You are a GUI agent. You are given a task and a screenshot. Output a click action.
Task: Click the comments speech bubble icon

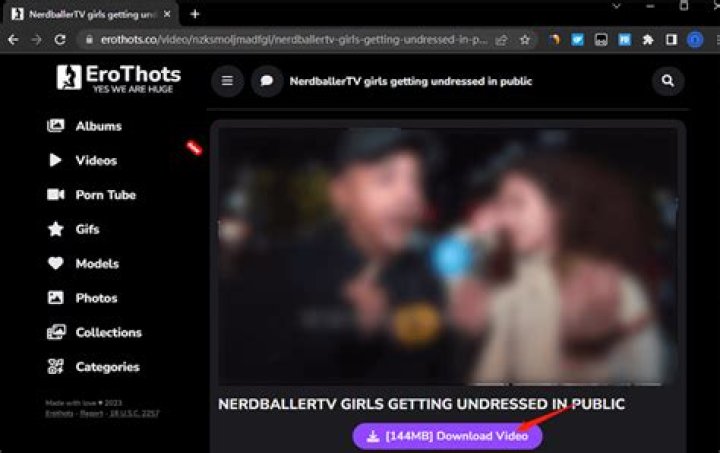pyautogui.click(x=266, y=81)
